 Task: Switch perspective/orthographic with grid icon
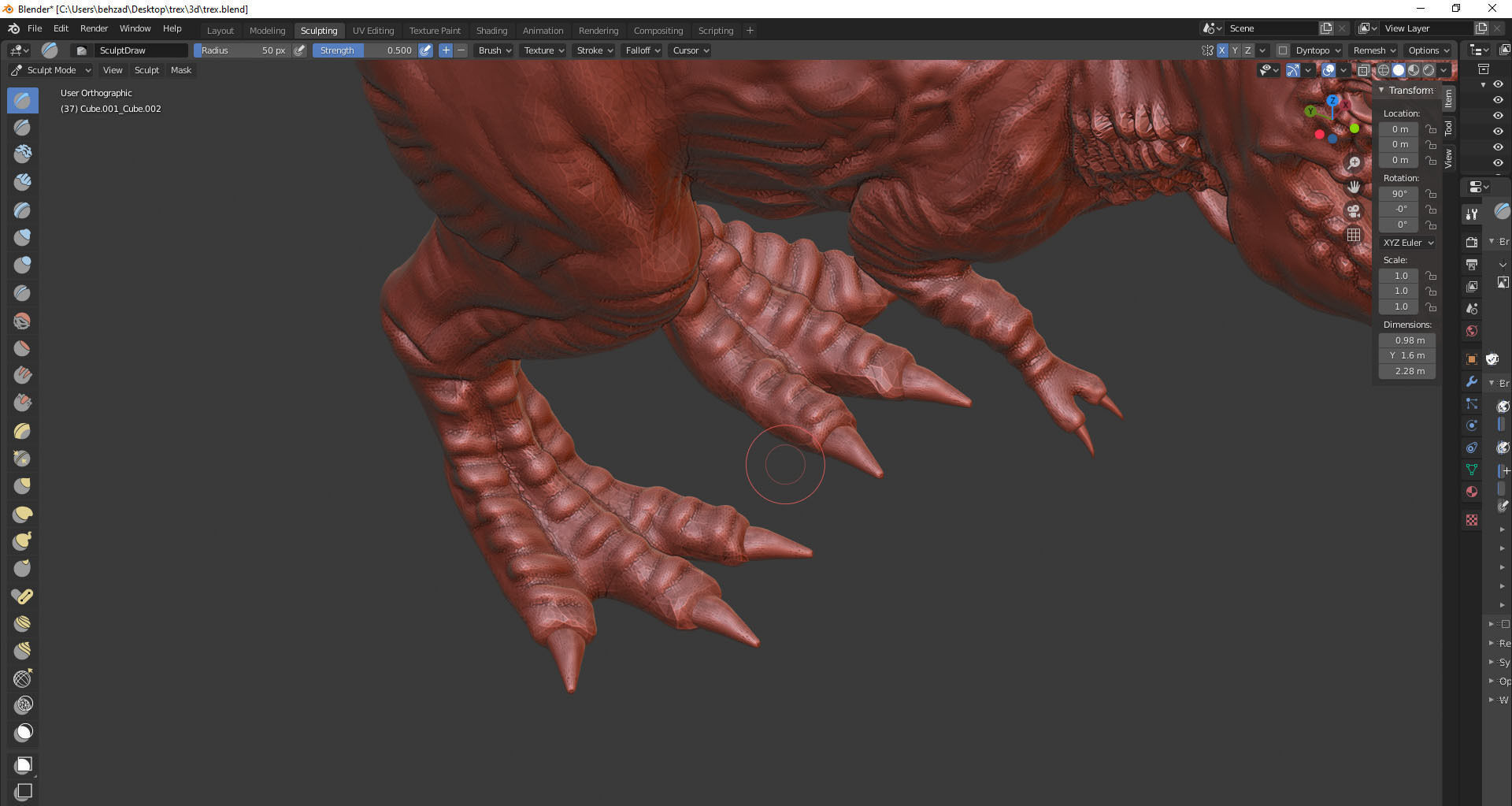[1354, 235]
